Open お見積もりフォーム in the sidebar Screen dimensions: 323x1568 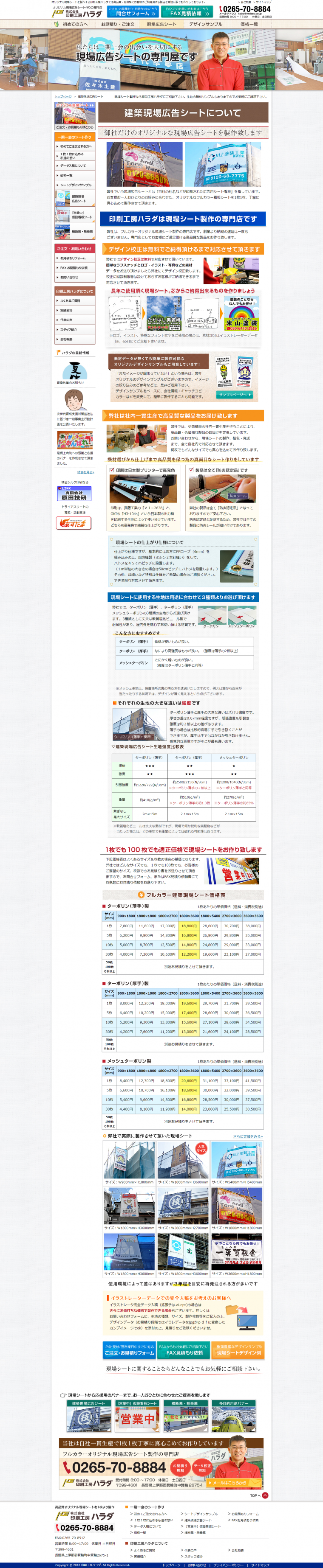(74, 258)
